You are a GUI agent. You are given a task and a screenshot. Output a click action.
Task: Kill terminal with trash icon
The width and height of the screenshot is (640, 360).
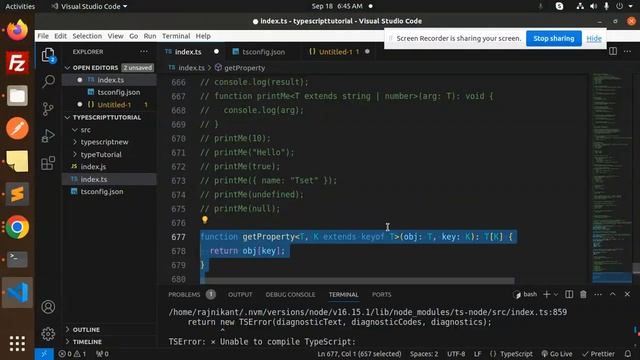click(x=583, y=294)
